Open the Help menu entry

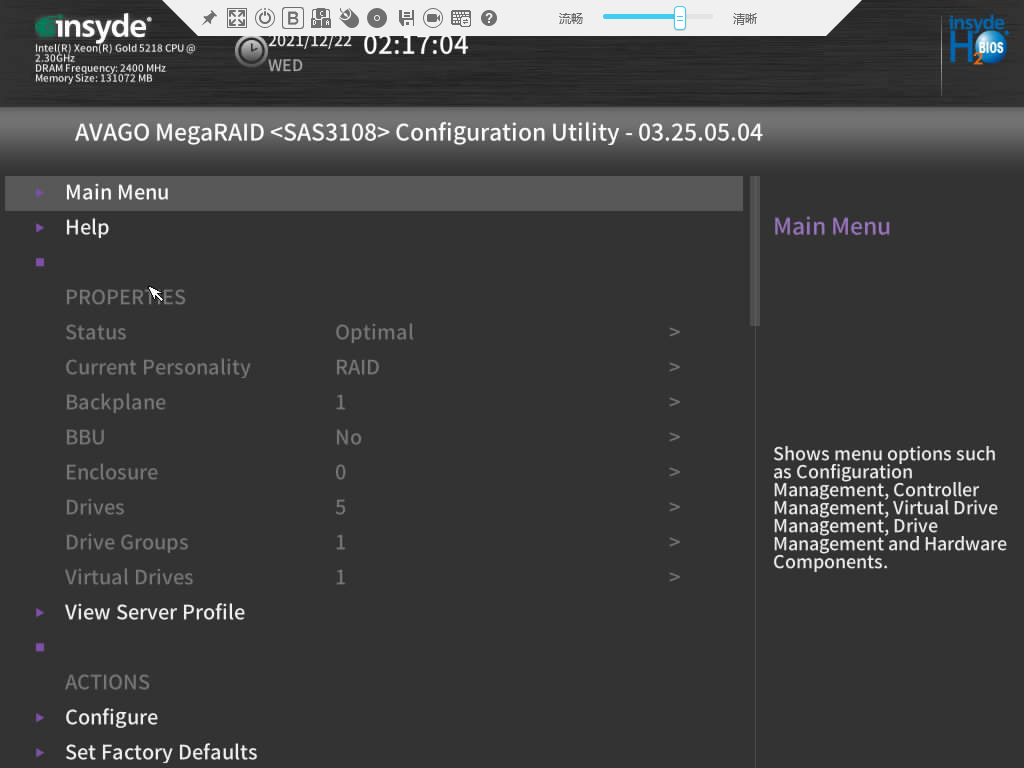pyautogui.click(x=87, y=228)
